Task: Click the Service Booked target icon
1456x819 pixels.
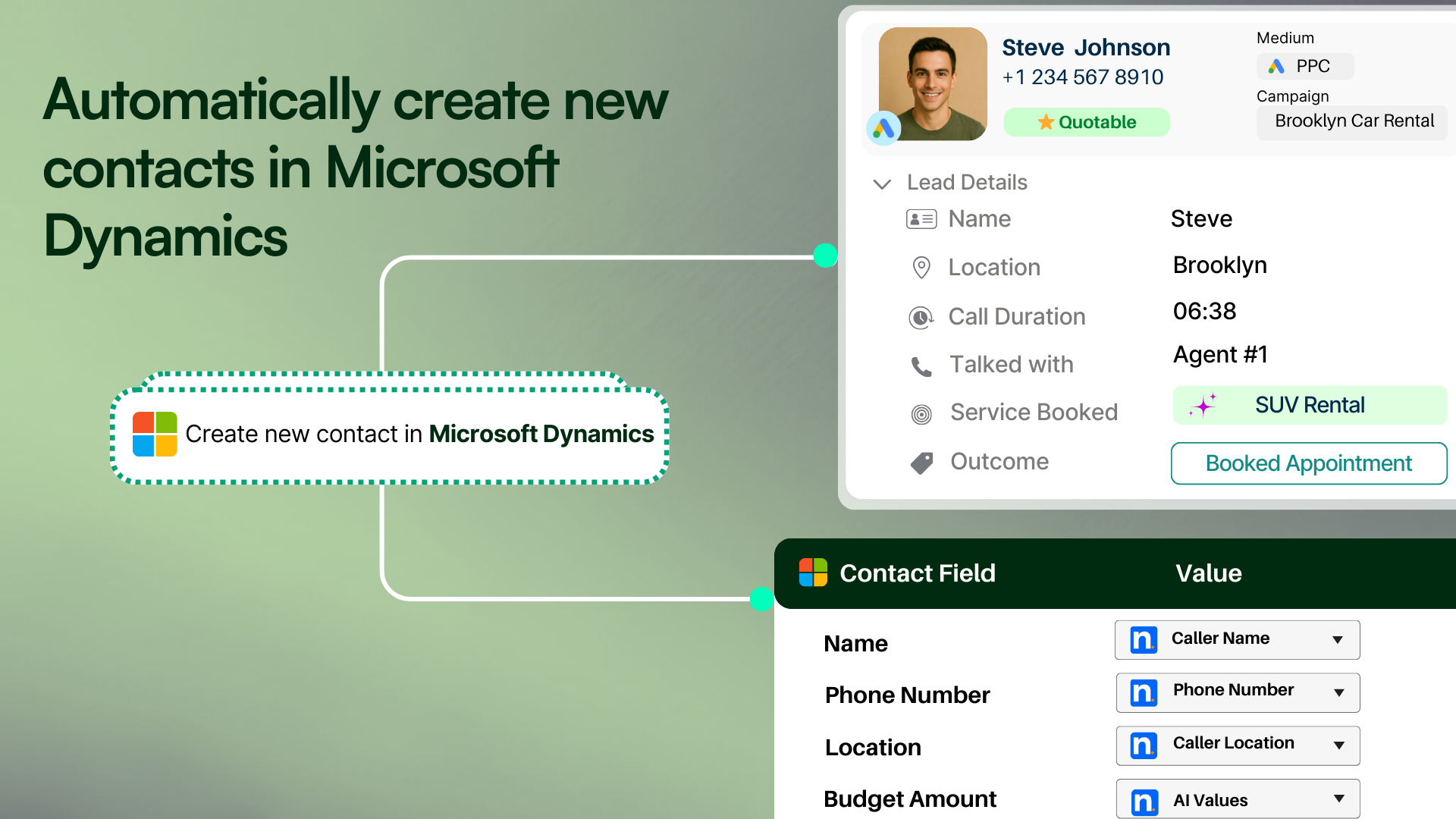Action: (x=921, y=414)
